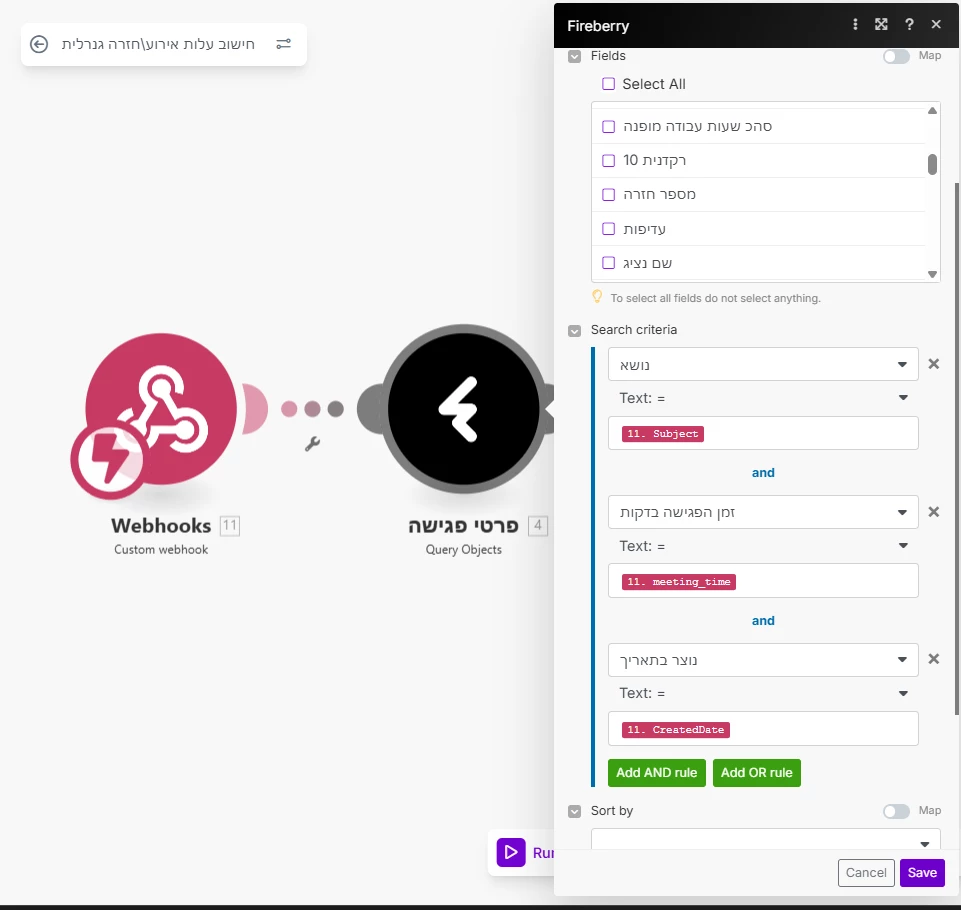The image size is (961, 910).
Task: Click the fields list scrollbar thumb
Action: [932, 164]
